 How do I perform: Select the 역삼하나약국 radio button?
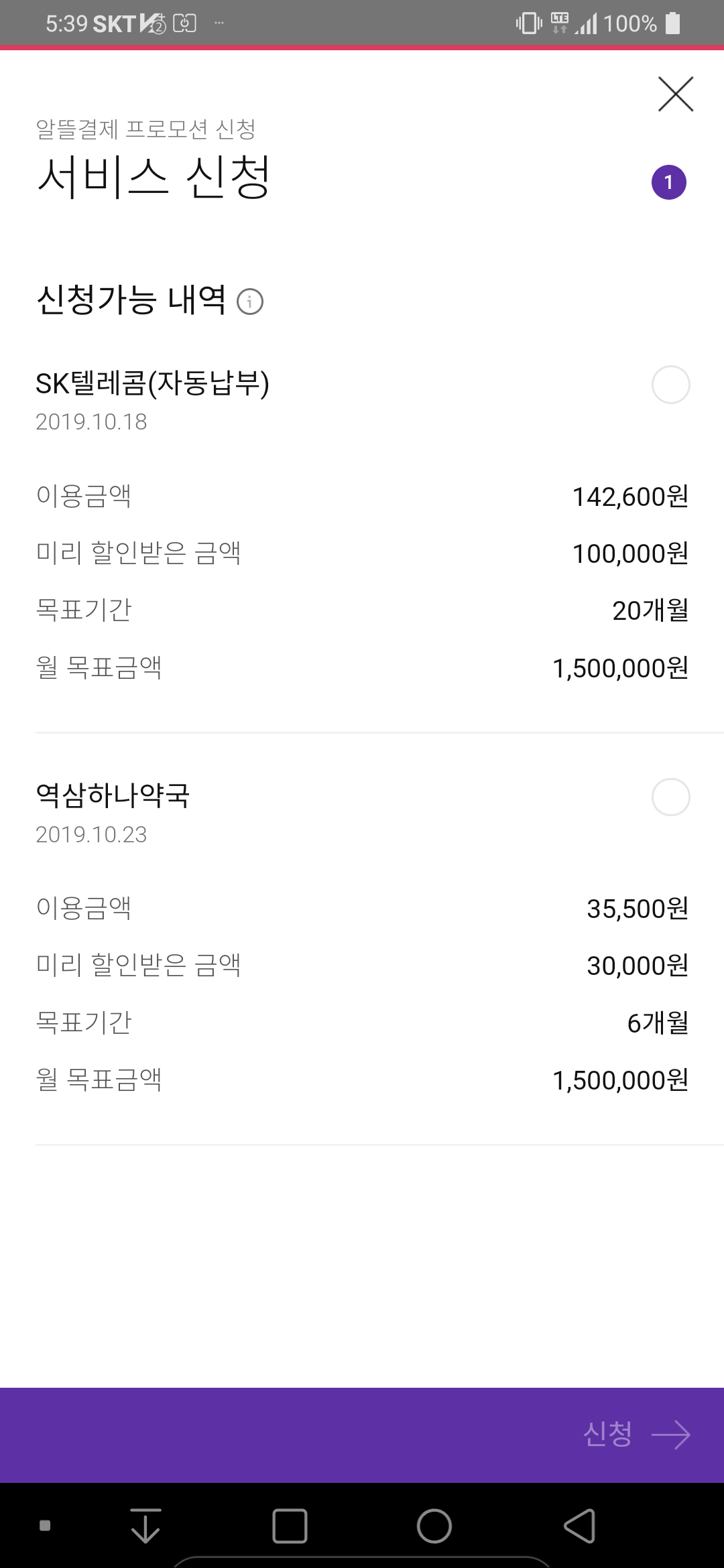click(670, 797)
